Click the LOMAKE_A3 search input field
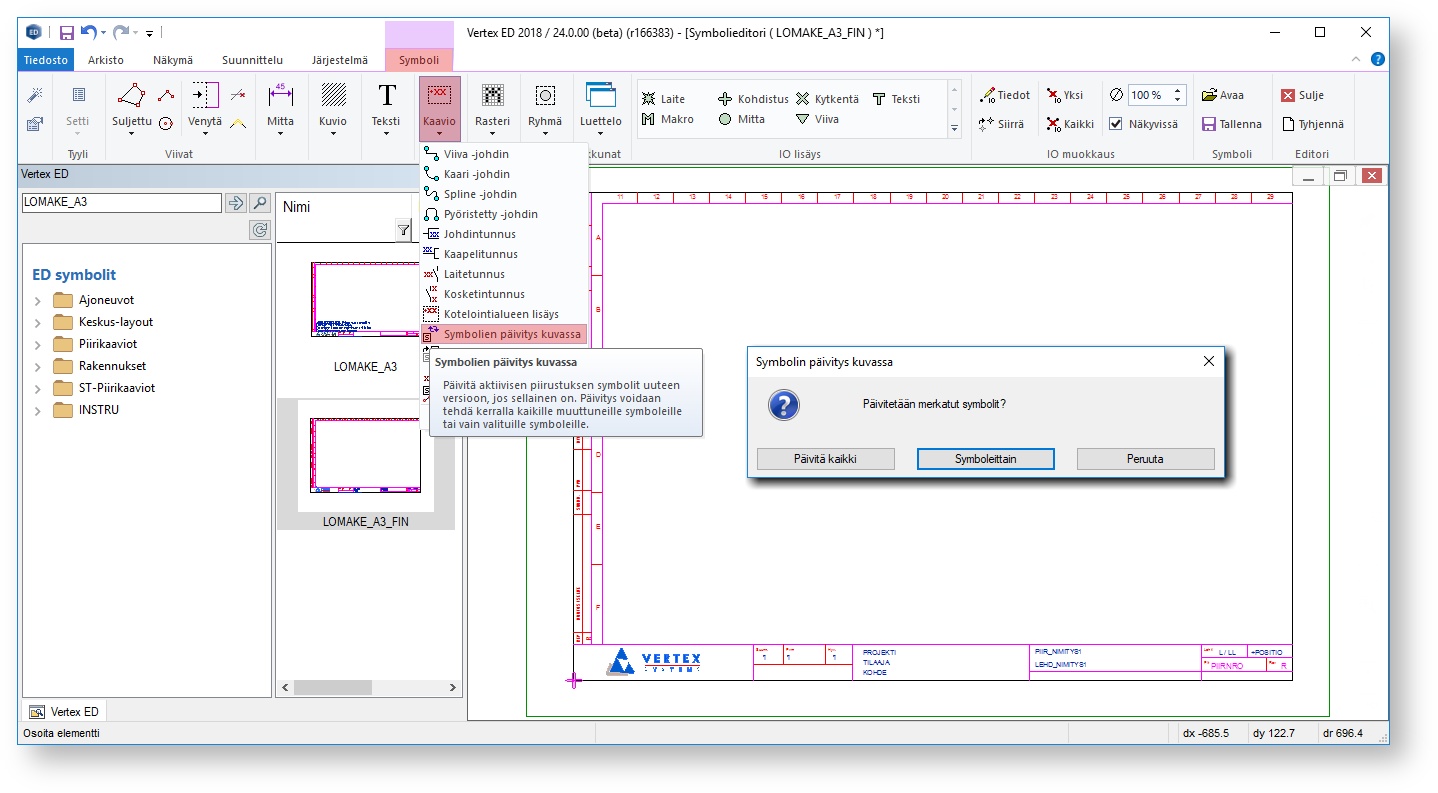This screenshot has height=793, width=1438. tap(121, 203)
